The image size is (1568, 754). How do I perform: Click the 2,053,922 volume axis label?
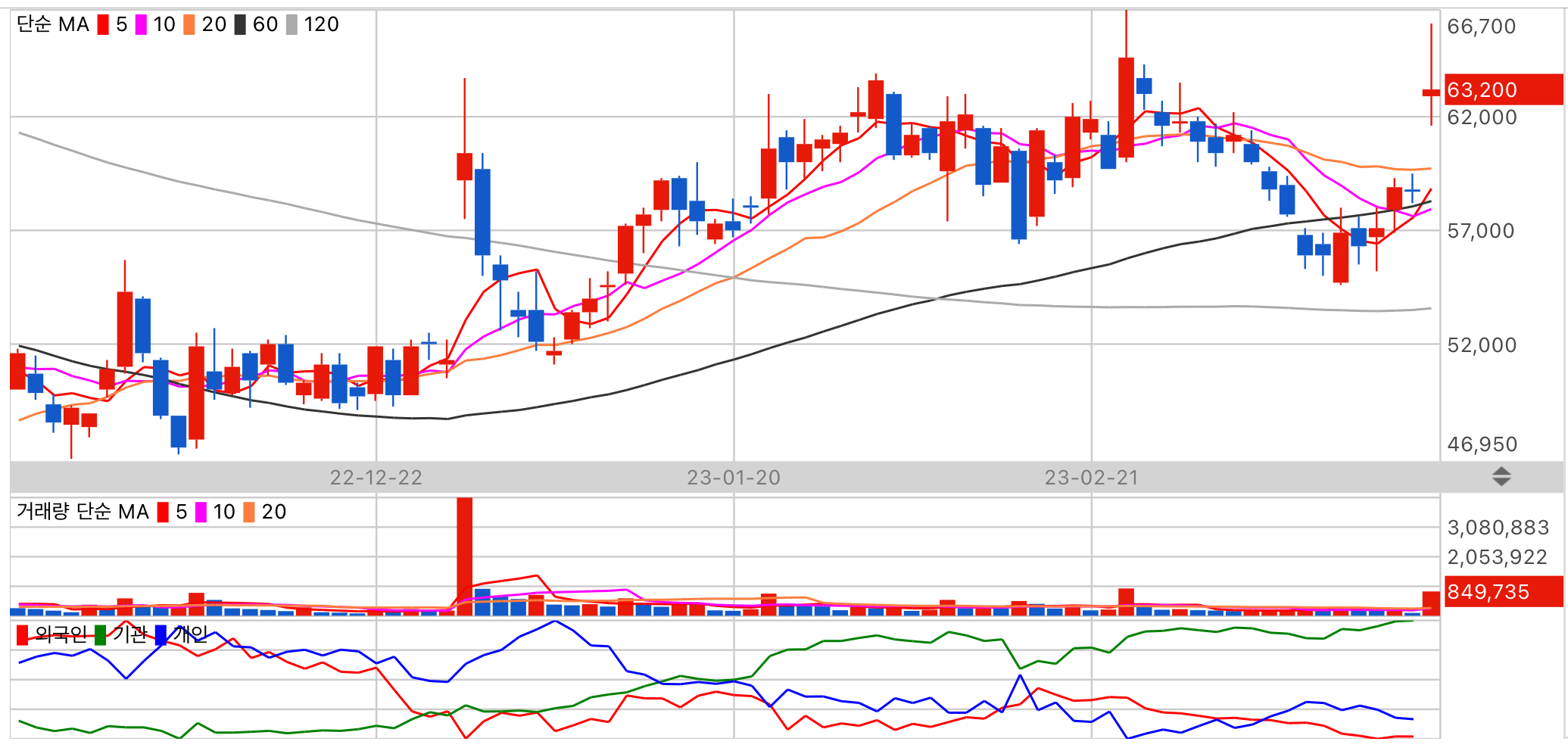coord(1498,557)
